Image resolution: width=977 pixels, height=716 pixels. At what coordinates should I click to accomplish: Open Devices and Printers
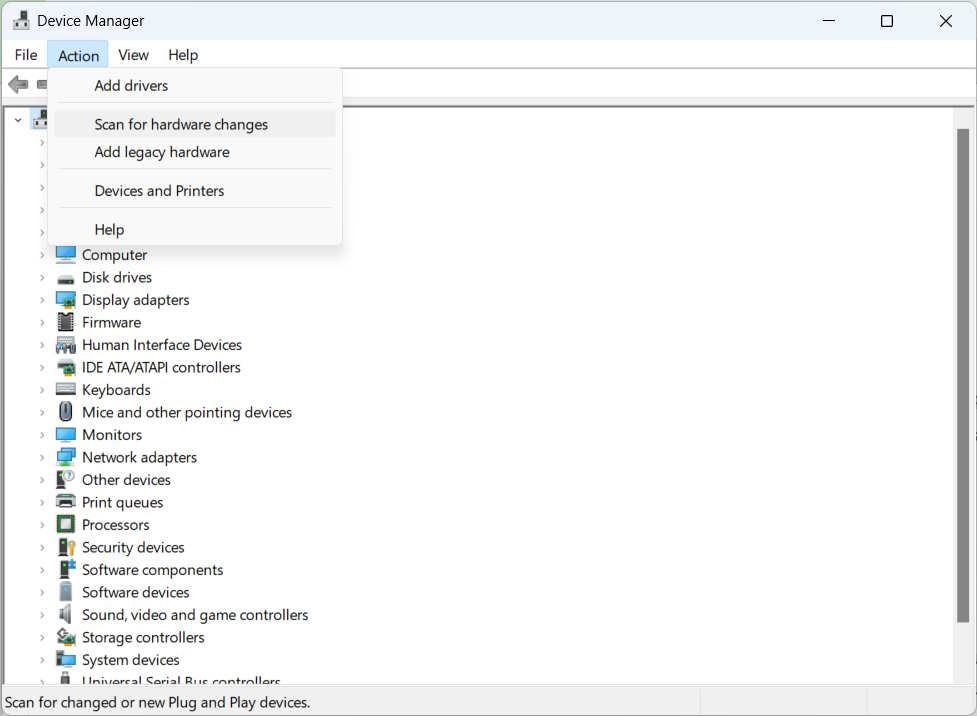pos(159,190)
